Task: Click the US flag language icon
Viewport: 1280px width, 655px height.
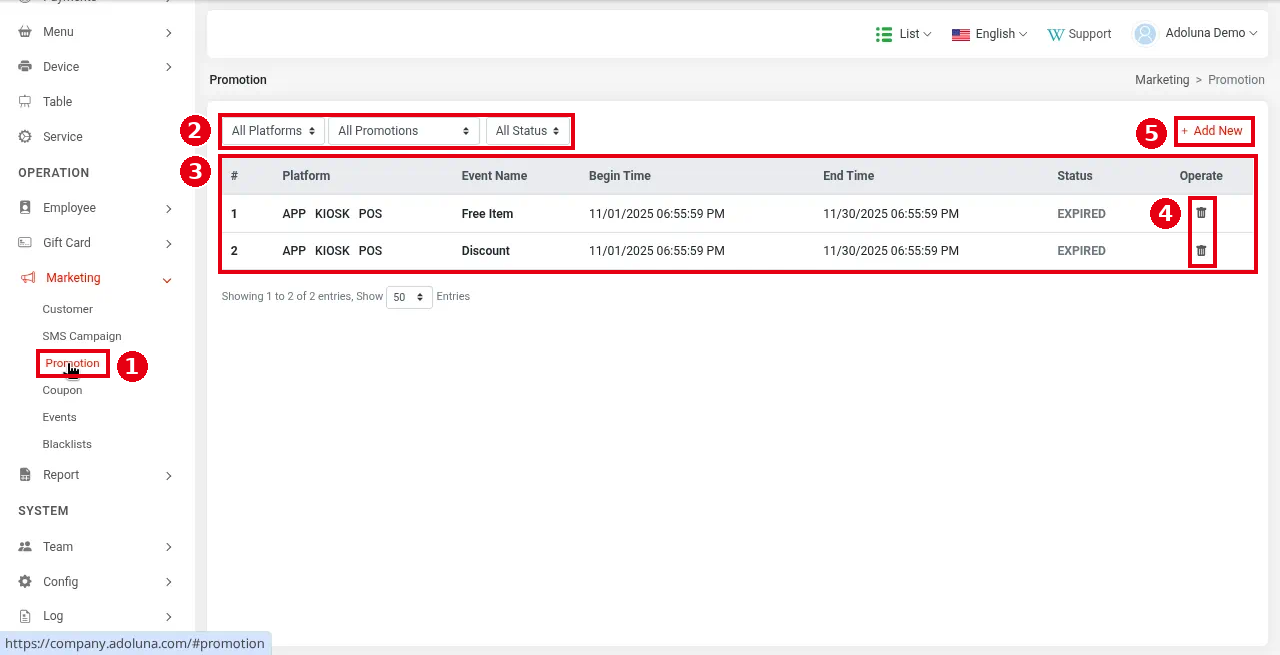Action: (x=961, y=34)
